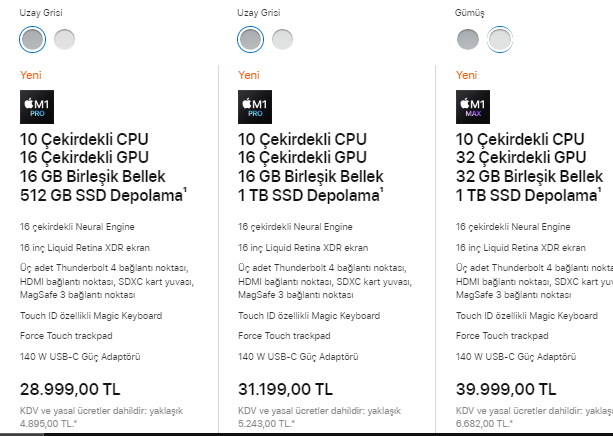Click the 32 GB Birleşik Bellek heading line
Viewport: 613px width, 436px height.
coord(528,175)
